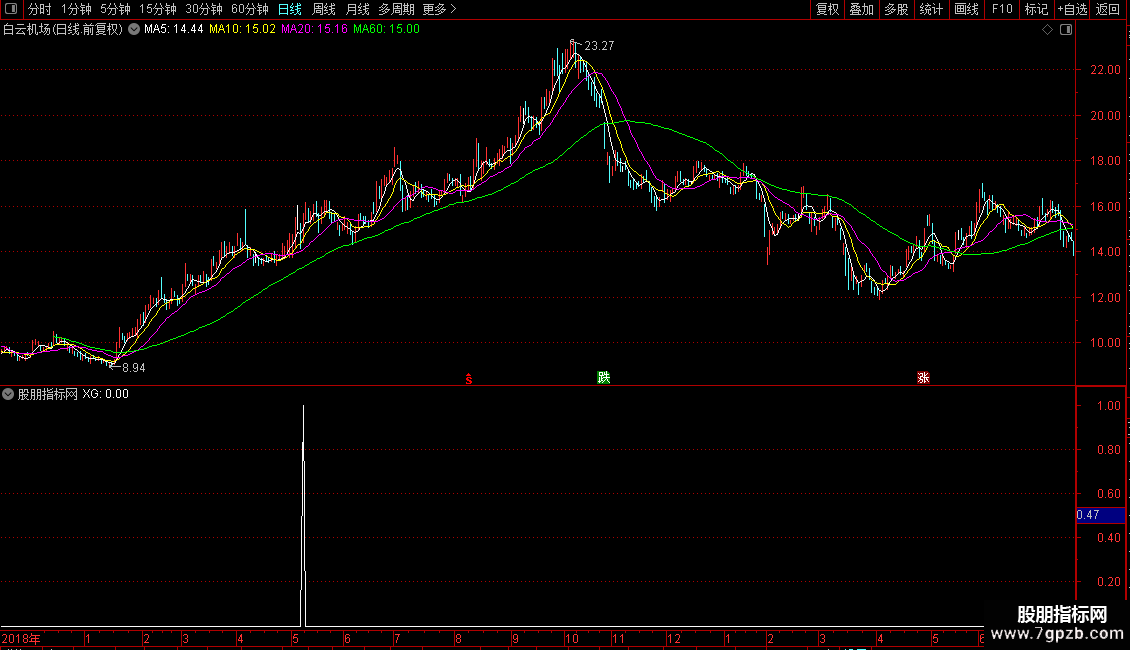Click the green 跌 event marker
1130x650 pixels.
coord(604,378)
